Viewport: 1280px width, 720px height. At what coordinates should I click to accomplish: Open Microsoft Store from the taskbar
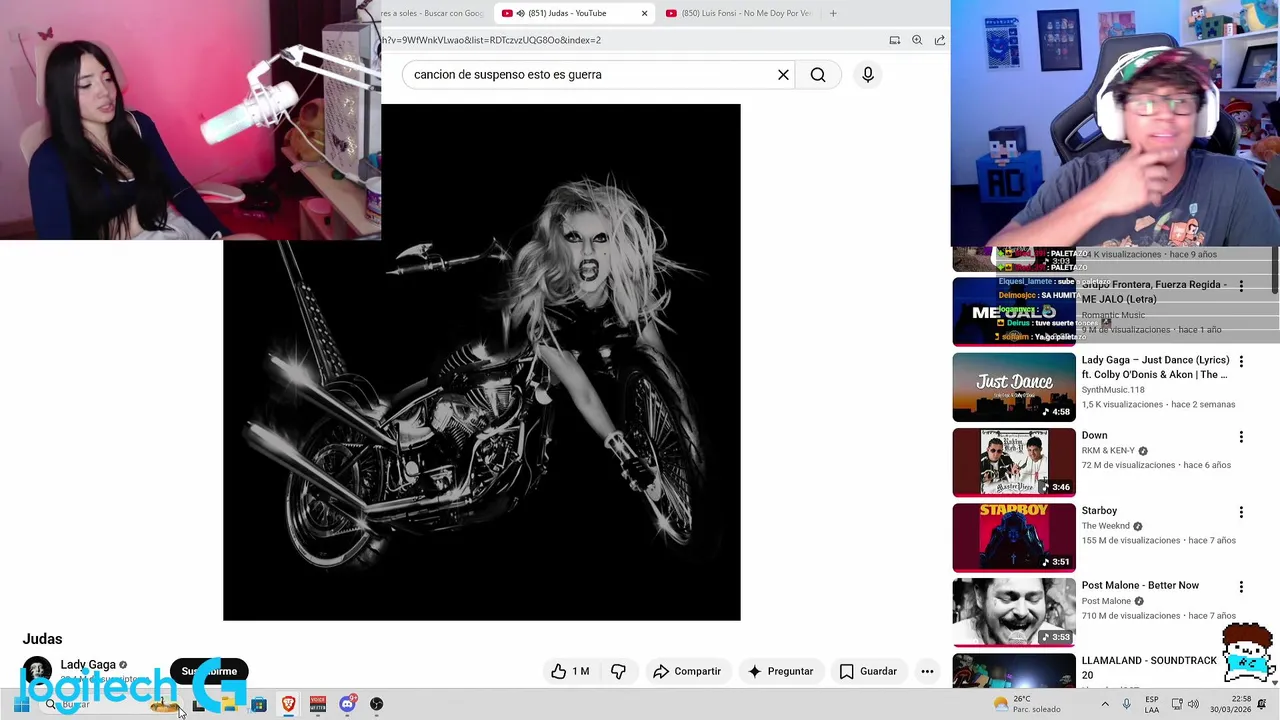pyautogui.click(x=259, y=704)
